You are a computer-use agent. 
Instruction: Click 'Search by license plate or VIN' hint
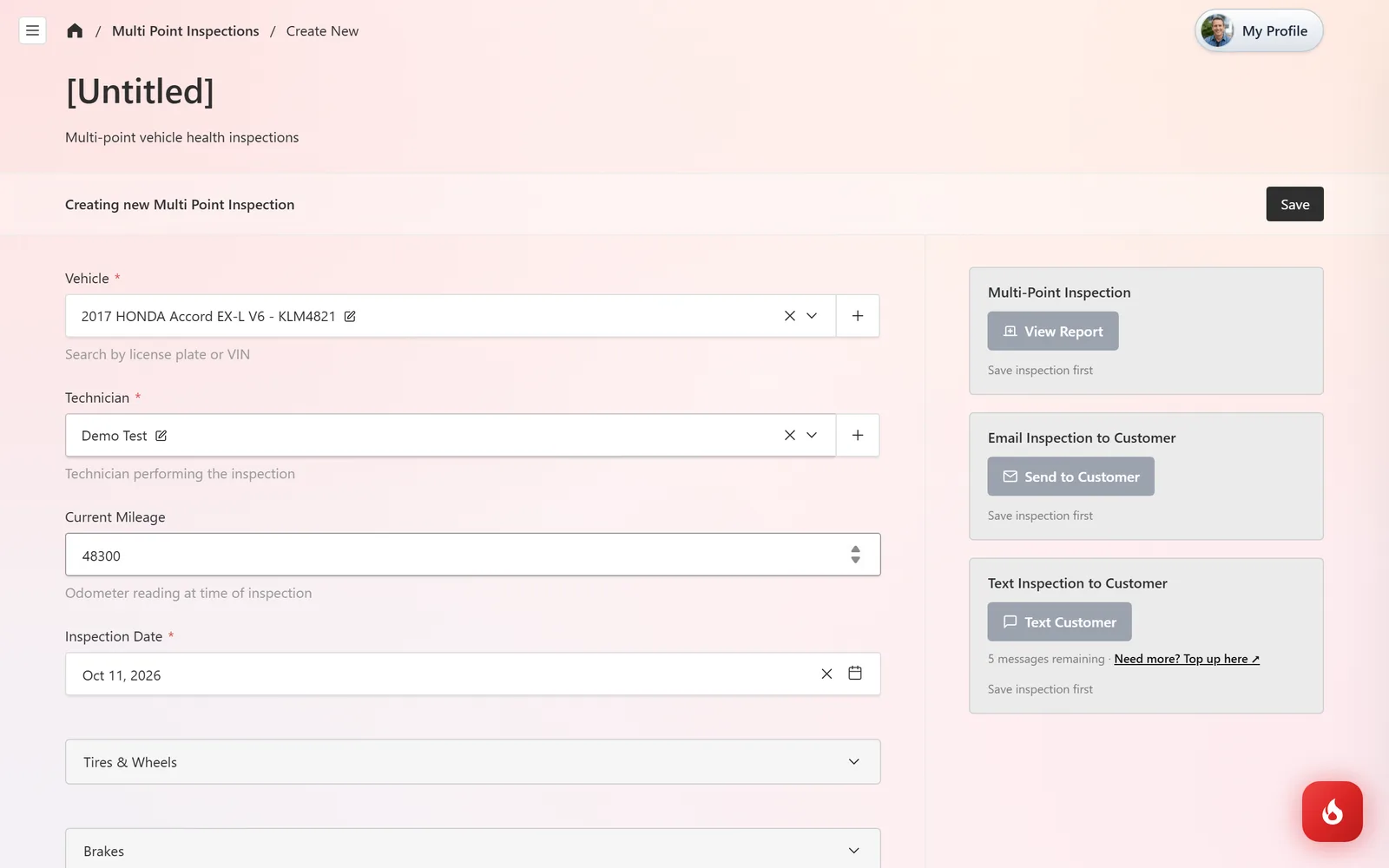click(x=157, y=354)
